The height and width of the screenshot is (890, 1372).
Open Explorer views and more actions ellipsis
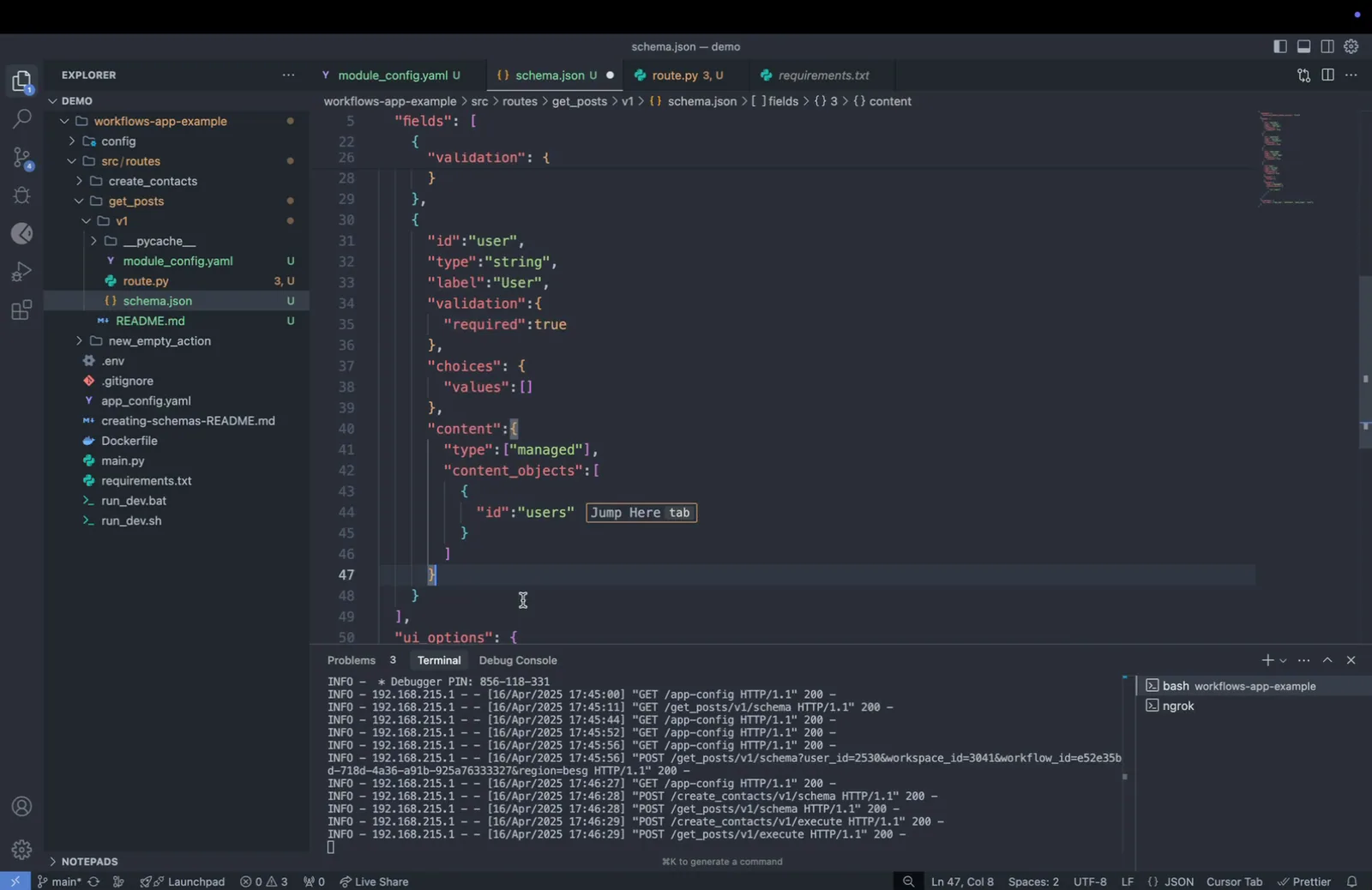[x=288, y=75]
